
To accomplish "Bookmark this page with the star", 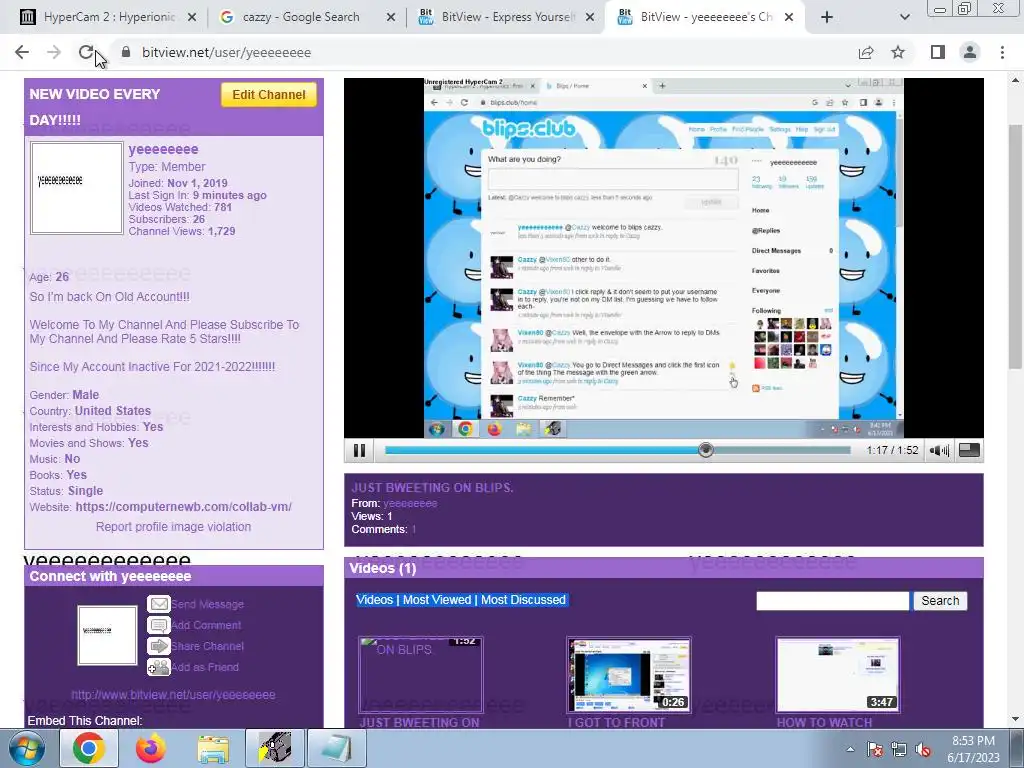I will pyautogui.click(x=898, y=52).
